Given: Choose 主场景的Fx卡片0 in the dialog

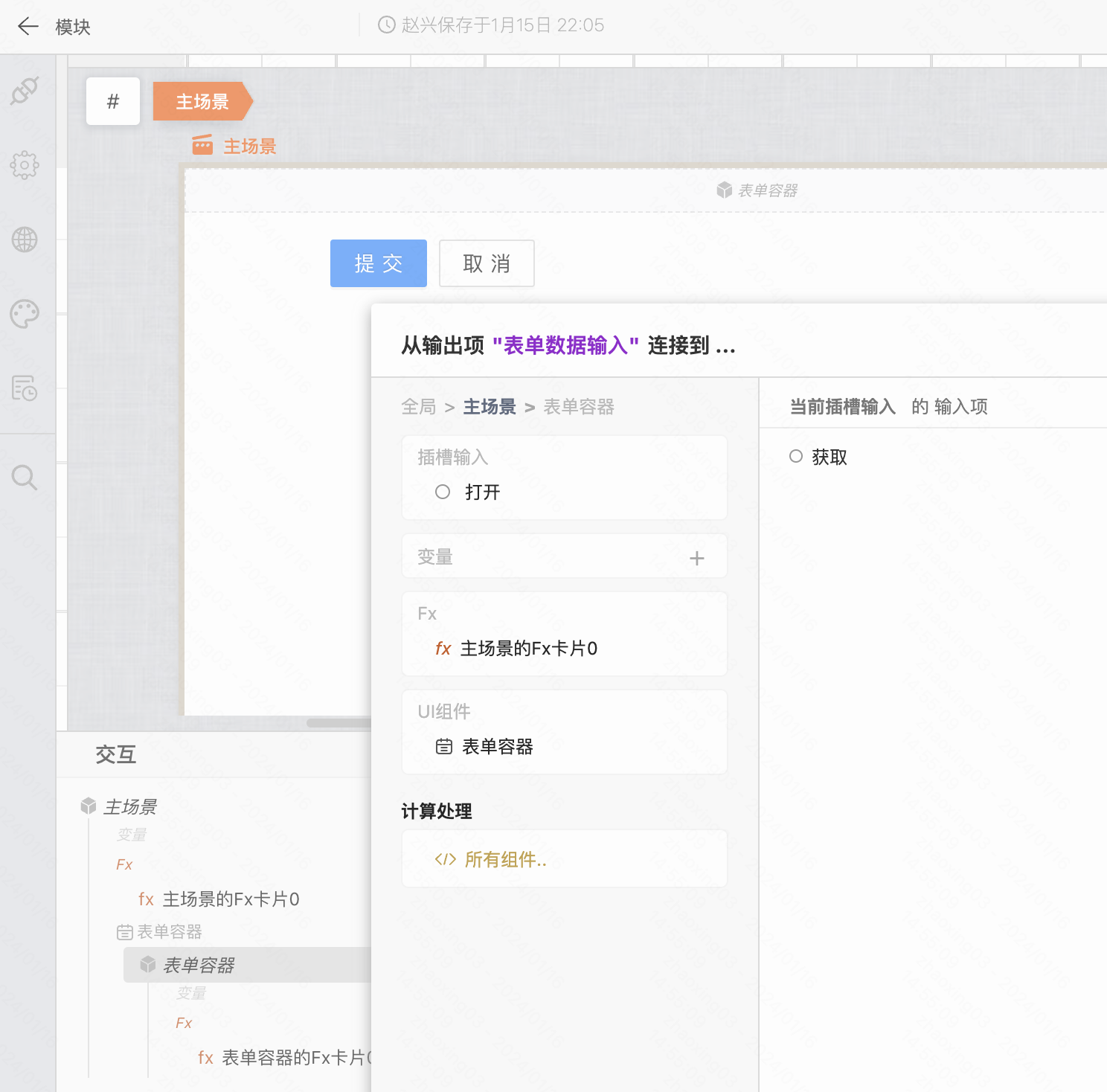Looking at the screenshot, I should tap(529, 649).
